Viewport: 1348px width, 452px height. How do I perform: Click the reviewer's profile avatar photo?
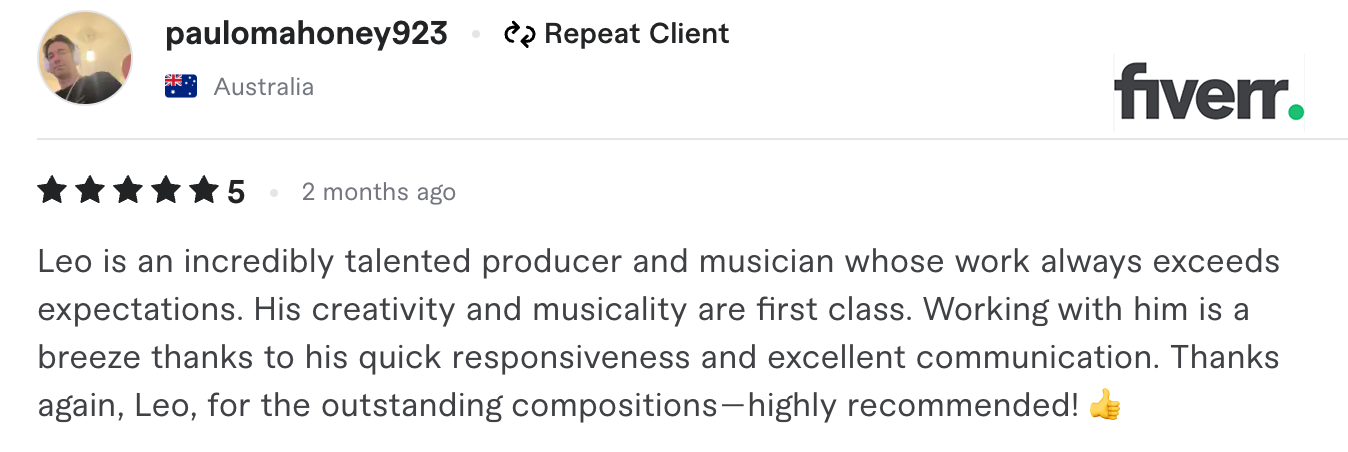point(85,59)
